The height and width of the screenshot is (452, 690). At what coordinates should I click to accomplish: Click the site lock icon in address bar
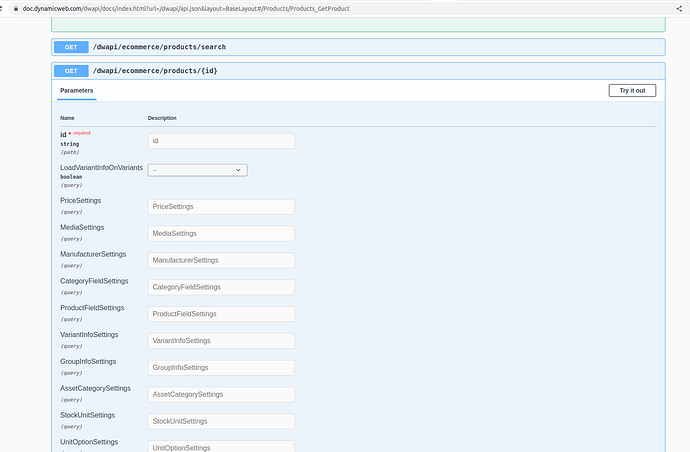[x=16, y=8]
